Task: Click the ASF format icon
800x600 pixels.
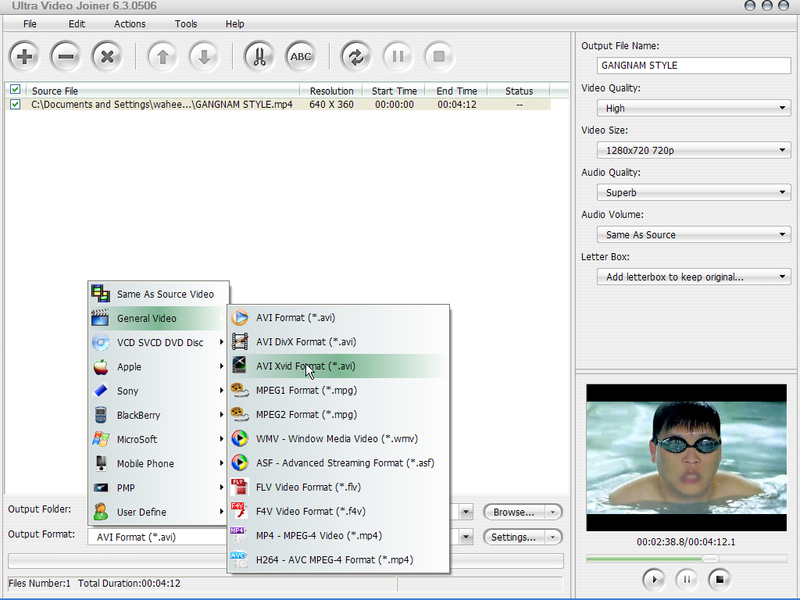Action: click(x=239, y=463)
